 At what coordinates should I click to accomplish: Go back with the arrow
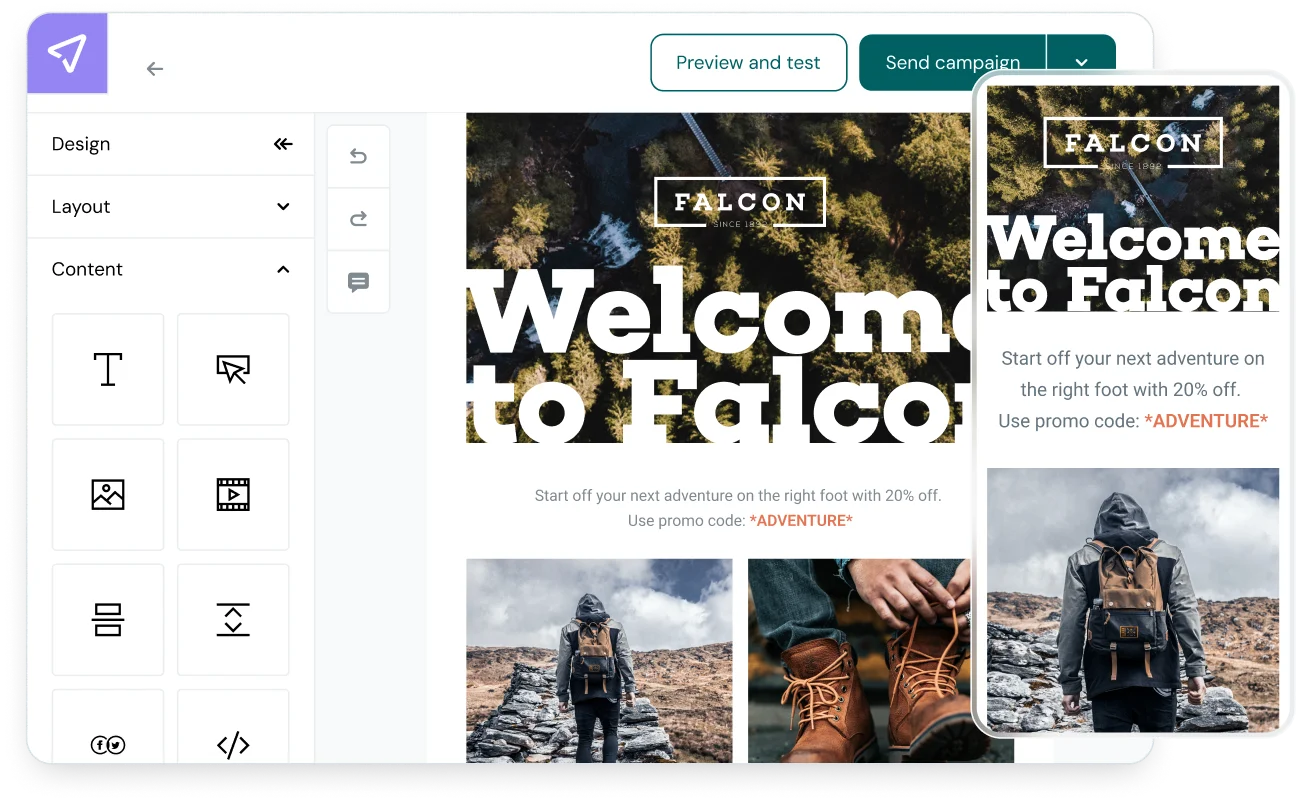click(x=154, y=68)
